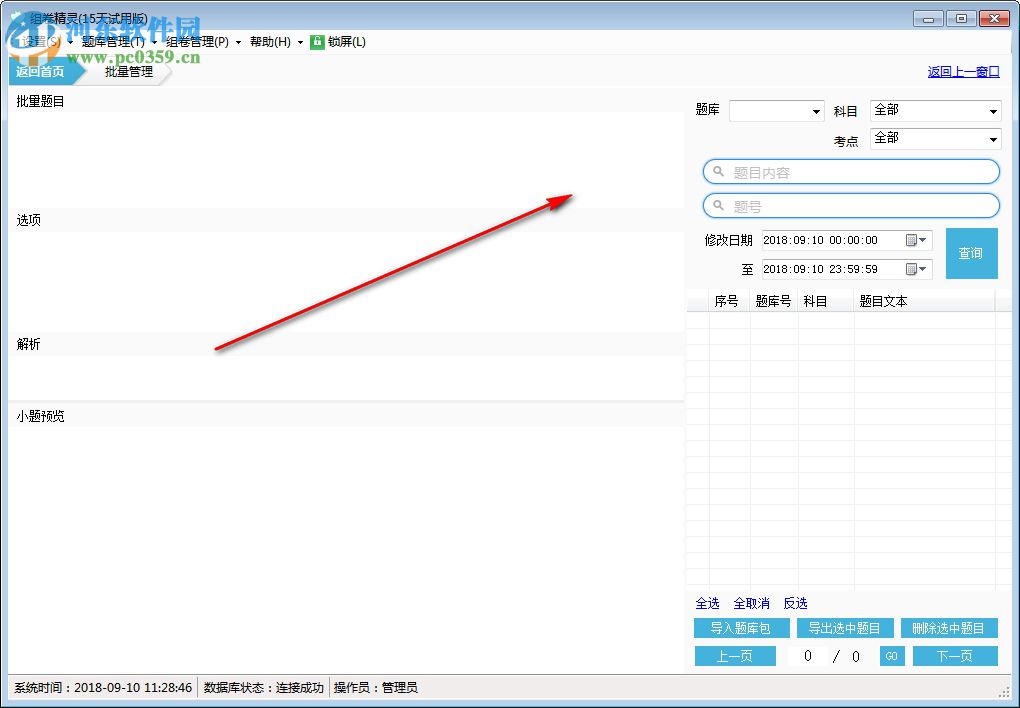The image size is (1020, 708).
Task: Focus the 题目内容 search field
Action: tap(851, 172)
